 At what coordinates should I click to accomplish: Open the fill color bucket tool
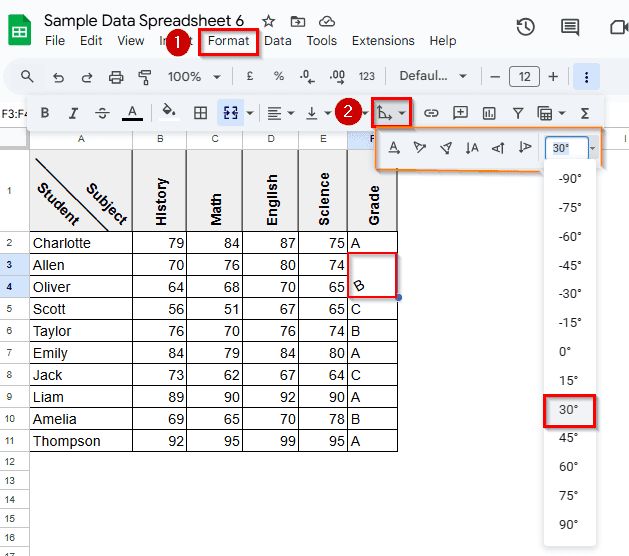169,113
